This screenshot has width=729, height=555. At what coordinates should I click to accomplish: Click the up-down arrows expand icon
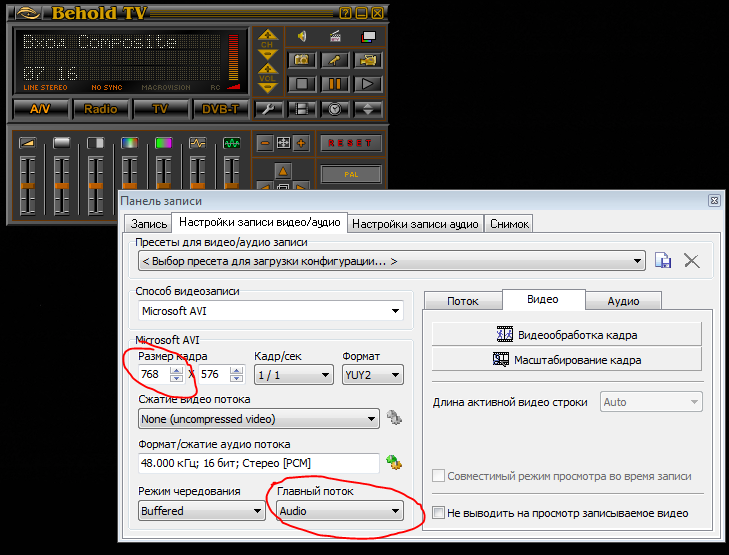coord(368,109)
